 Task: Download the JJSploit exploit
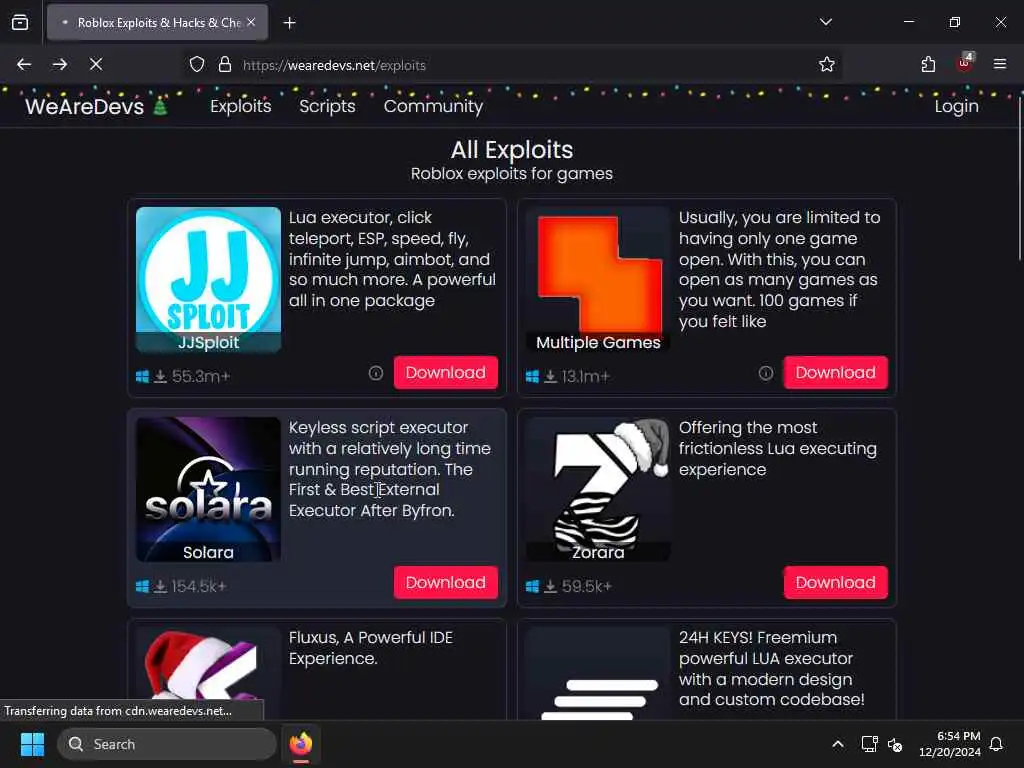click(x=445, y=372)
